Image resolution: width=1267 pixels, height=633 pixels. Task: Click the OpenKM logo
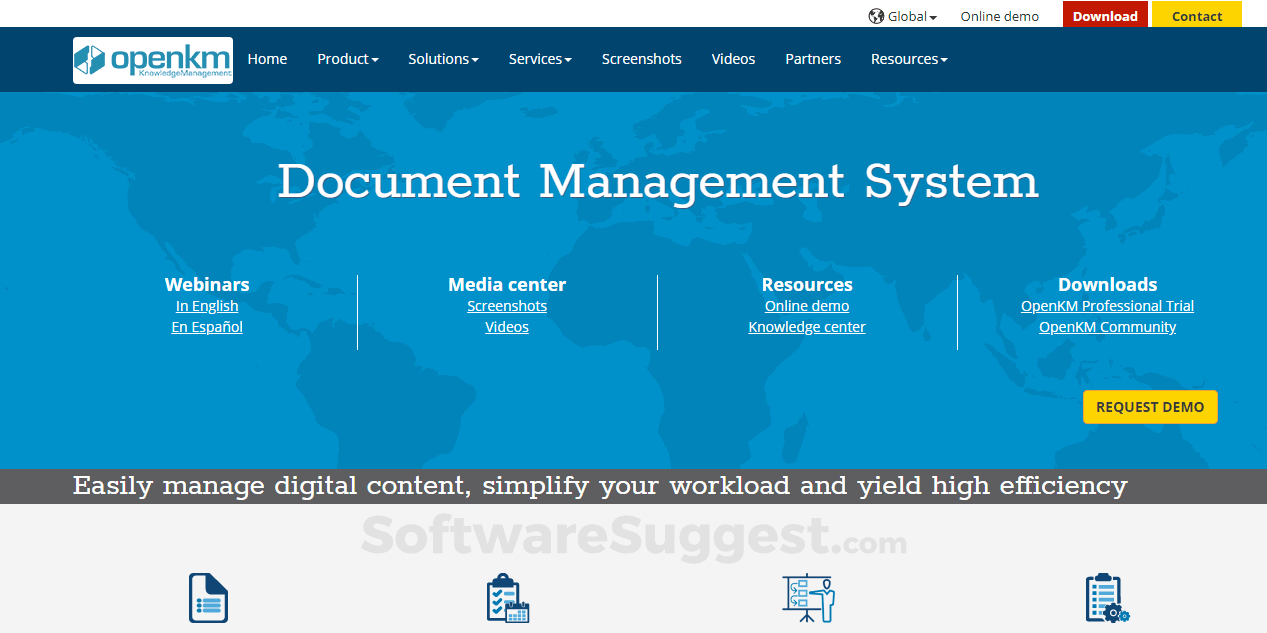(153, 60)
